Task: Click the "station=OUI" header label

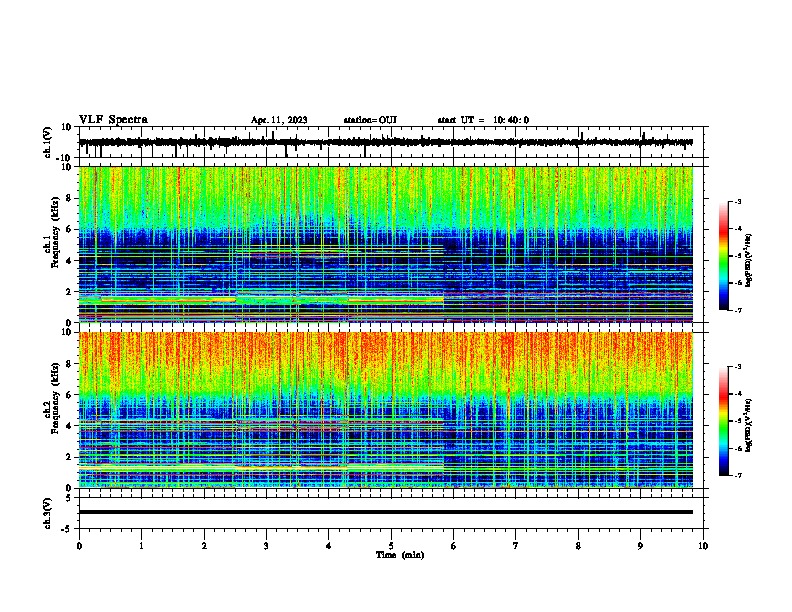Action: point(370,120)
